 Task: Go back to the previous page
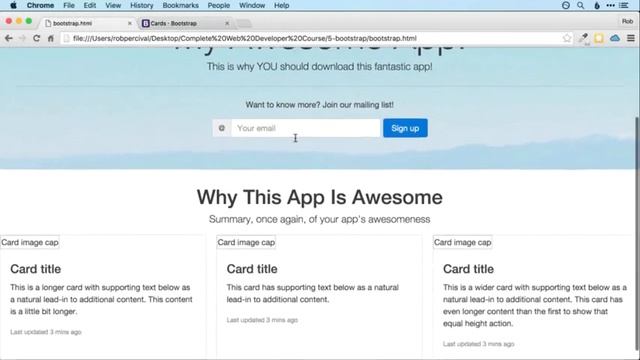(x=9, y=38)
